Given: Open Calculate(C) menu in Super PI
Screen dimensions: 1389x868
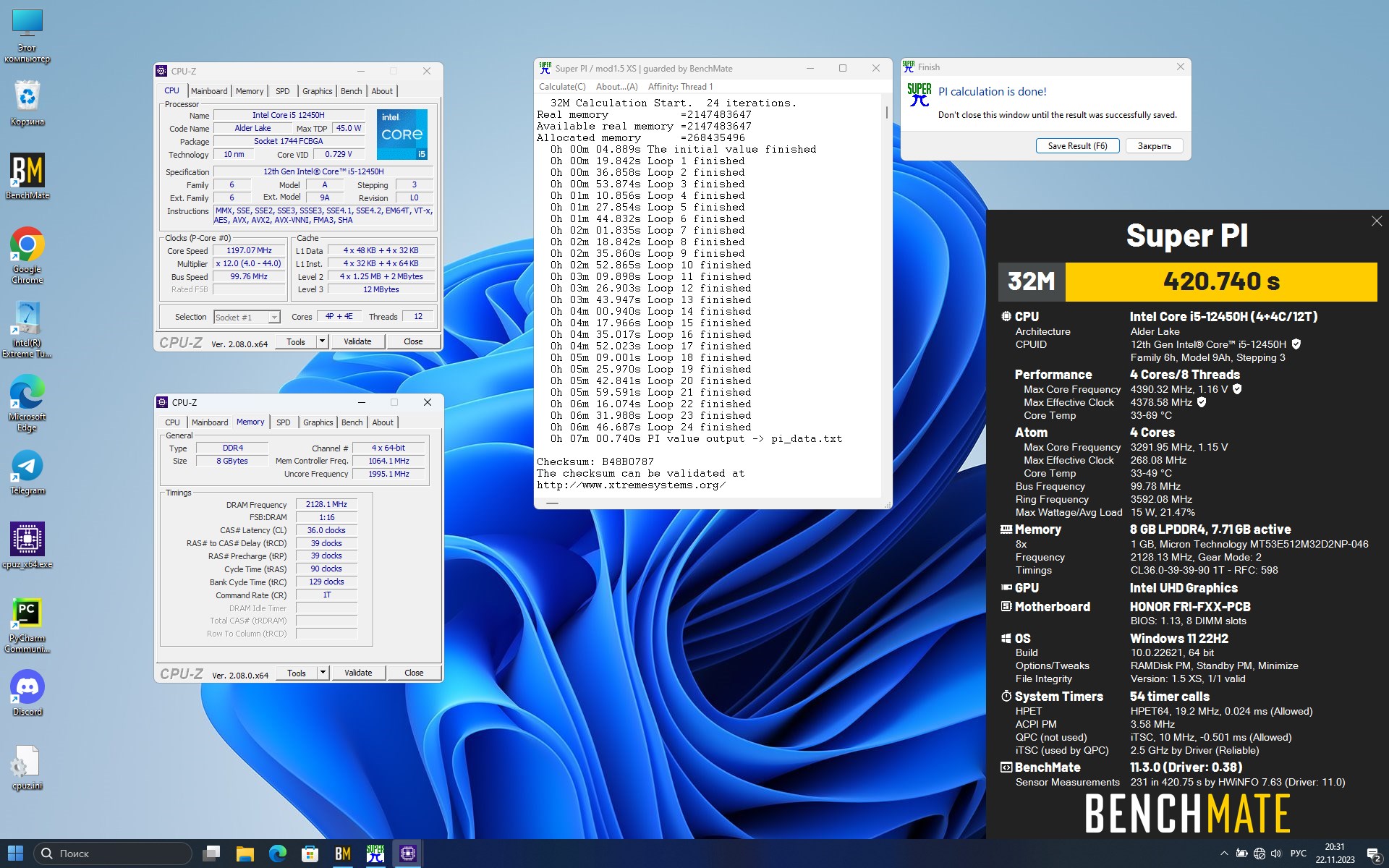Looking at the screenshot, I should coord(562,87).
